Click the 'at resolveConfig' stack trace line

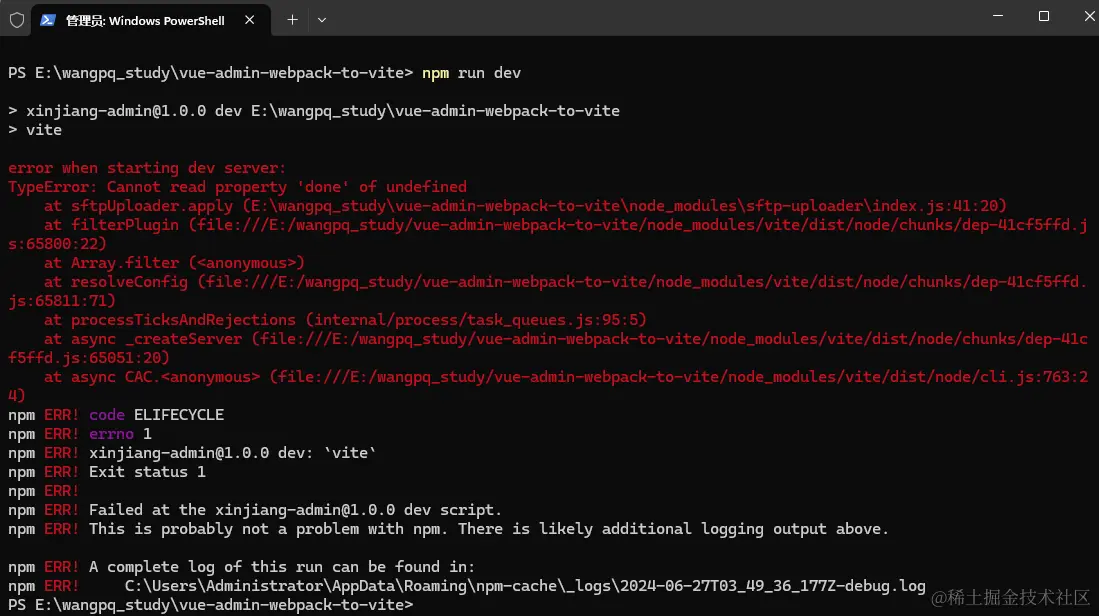547,291
